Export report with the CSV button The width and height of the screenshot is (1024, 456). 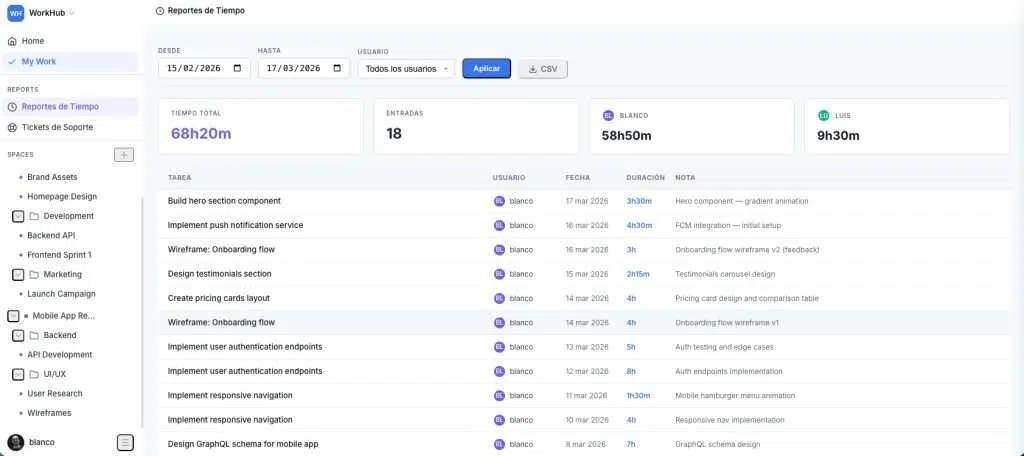pyautogui.click(x=543, y=69)
